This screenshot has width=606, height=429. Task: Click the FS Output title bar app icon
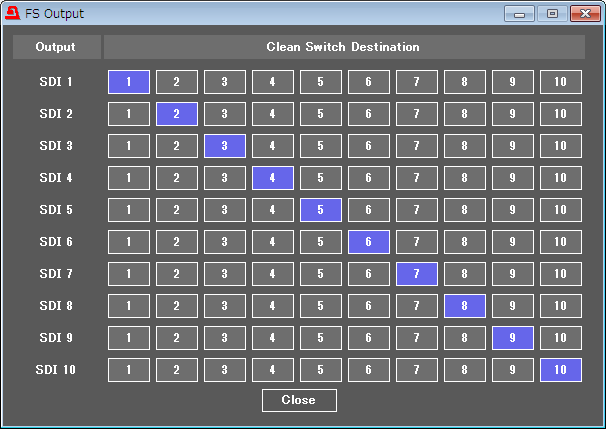coord(12,13)
